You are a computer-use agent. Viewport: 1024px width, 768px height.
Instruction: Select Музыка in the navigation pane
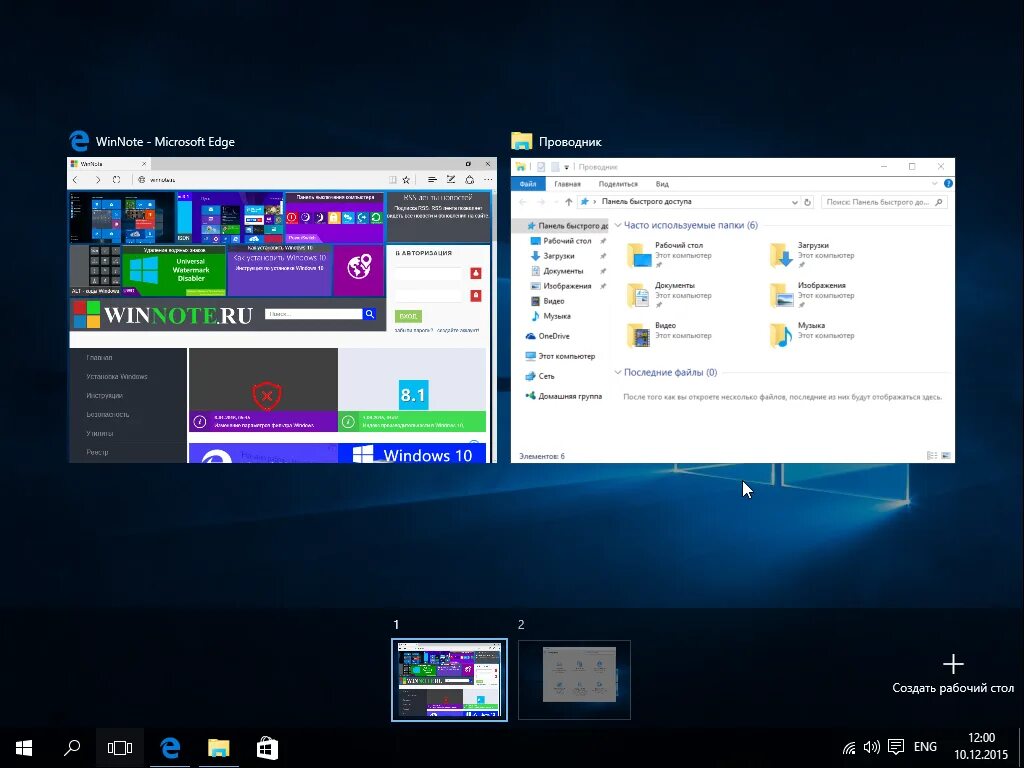pos(556,316)
